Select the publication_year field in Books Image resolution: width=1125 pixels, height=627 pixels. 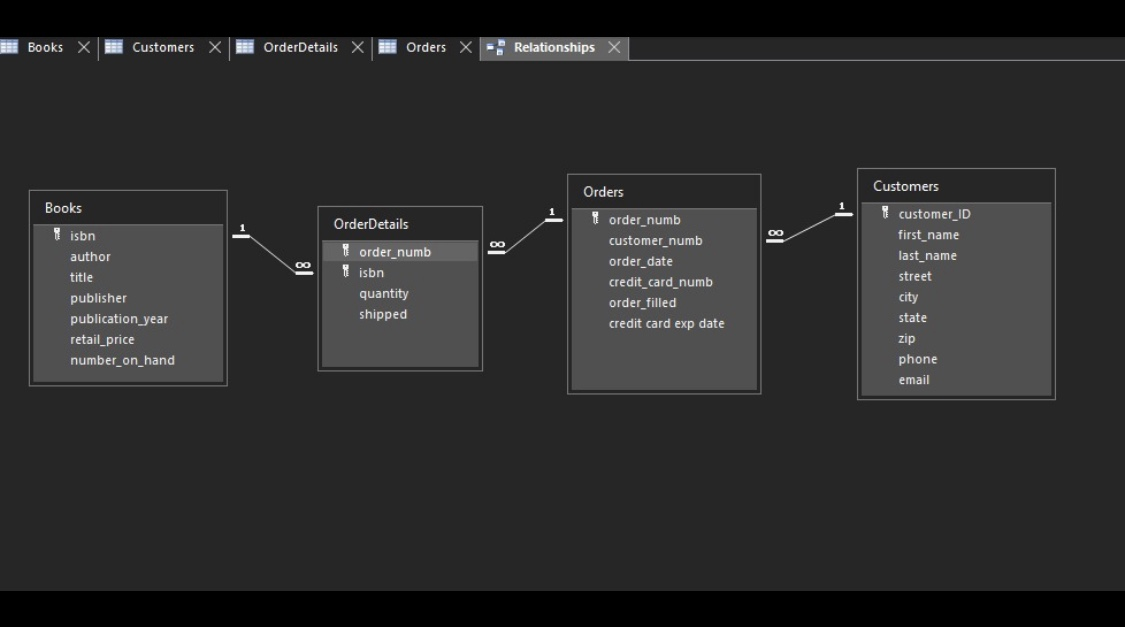tap(128, 319)
